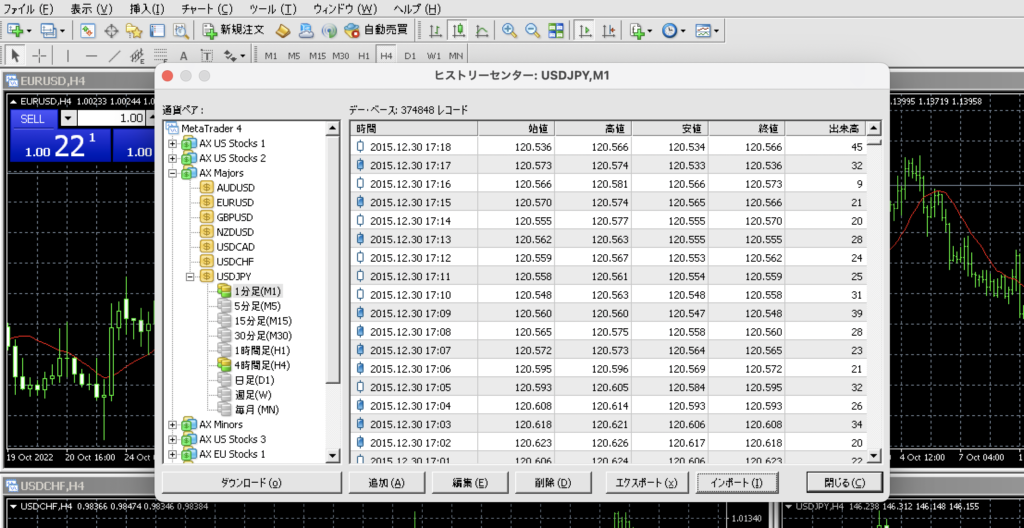The width and height of the screenshot is (1024, 528).
Task: Switch to bar chart display icon
Action: point(436,30)
